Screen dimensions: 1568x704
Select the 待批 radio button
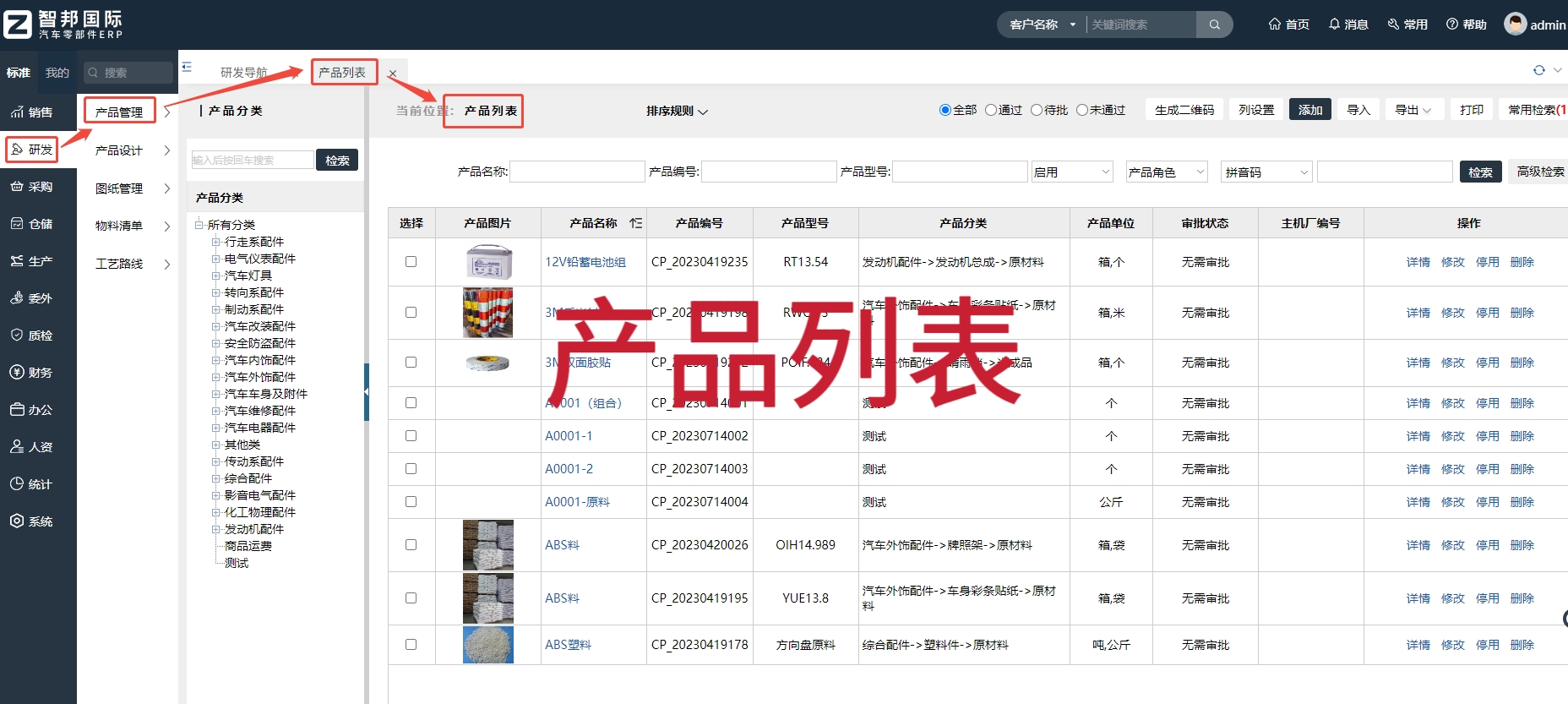[1037, 110]
